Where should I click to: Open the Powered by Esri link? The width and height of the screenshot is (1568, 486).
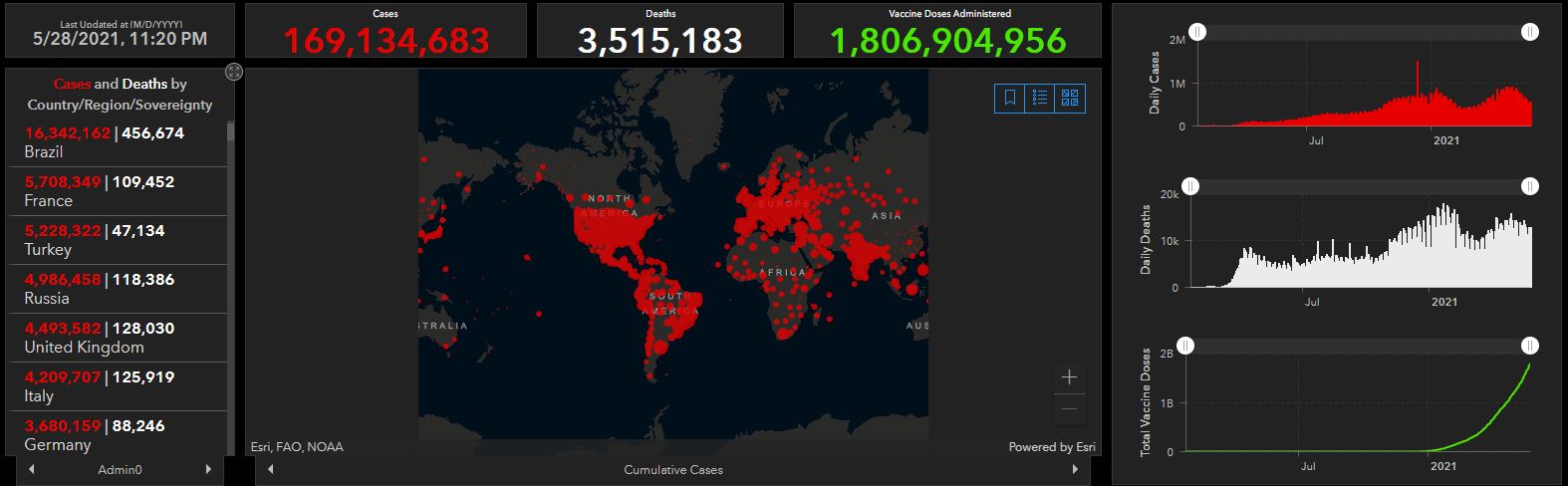pos(1051,447)
